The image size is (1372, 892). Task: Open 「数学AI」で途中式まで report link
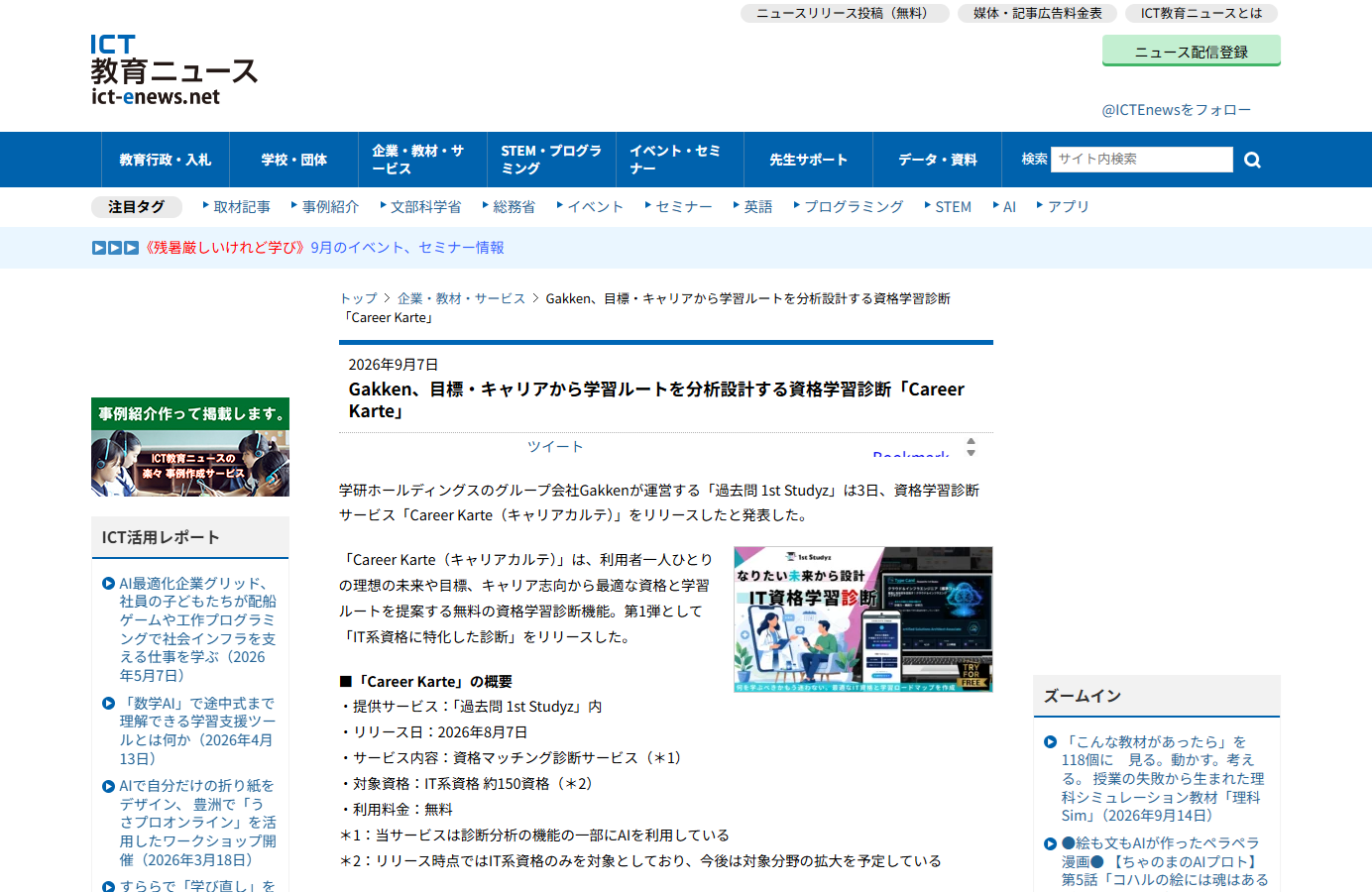197,731
